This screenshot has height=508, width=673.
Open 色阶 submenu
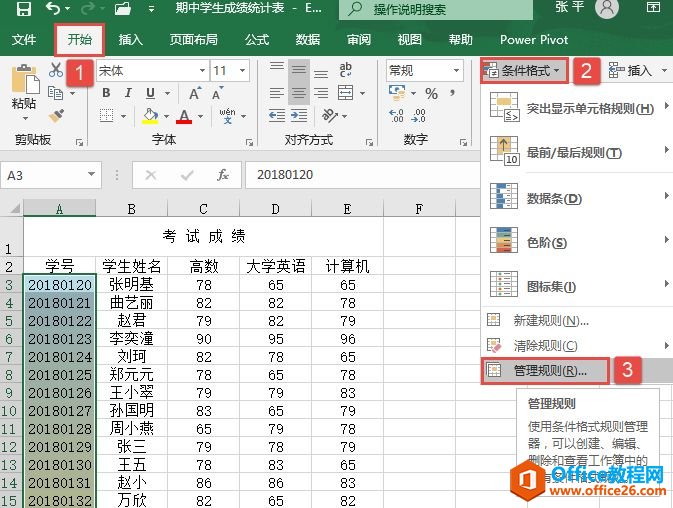576,242
